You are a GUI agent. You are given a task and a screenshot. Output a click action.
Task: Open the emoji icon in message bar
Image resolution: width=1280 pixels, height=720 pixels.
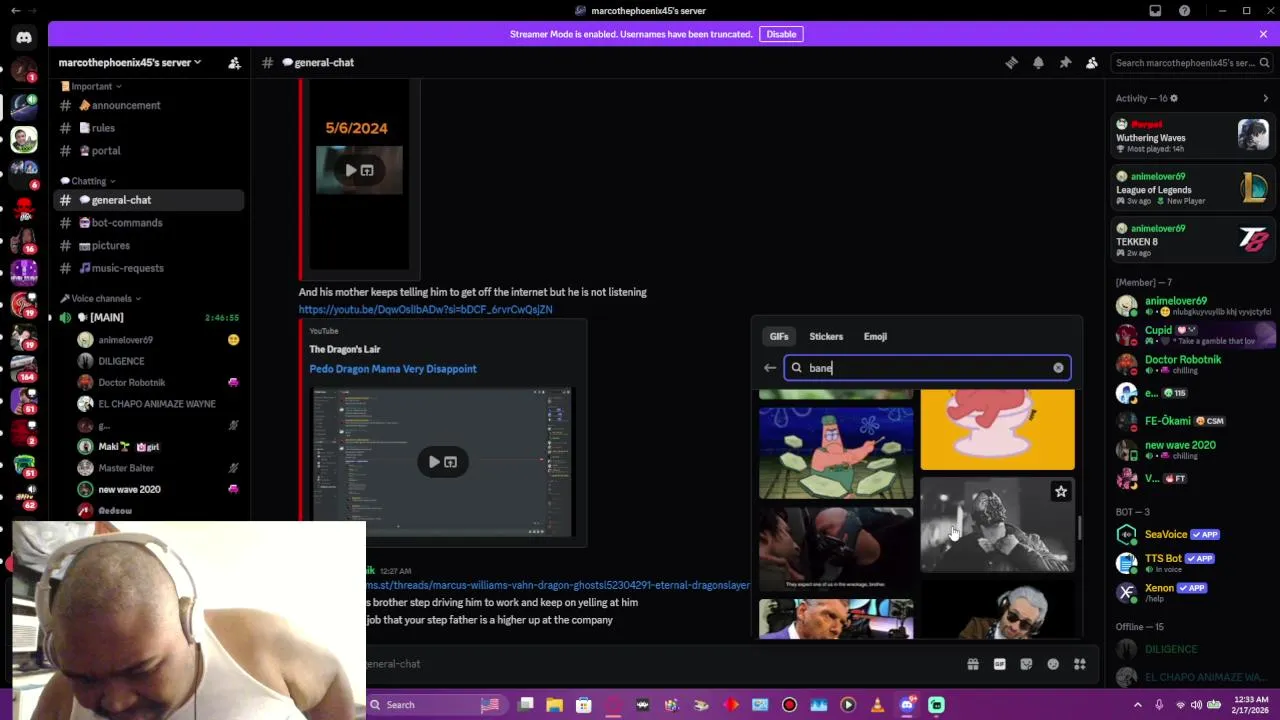click(1053, 664)
